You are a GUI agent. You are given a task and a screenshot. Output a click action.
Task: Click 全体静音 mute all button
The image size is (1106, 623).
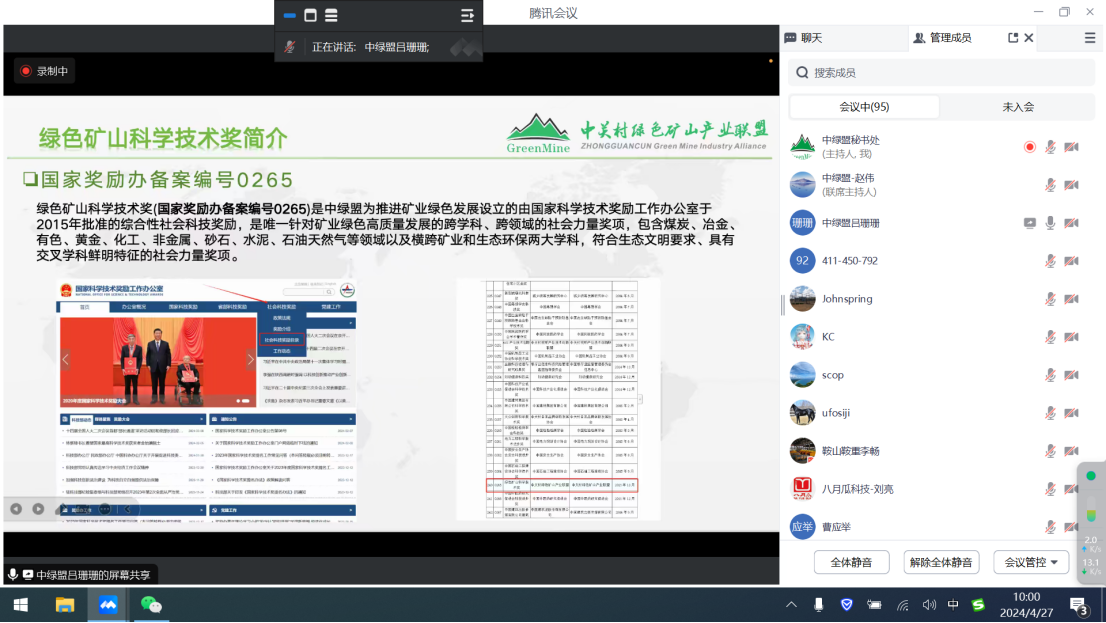pyautogui.click(x=851, y=562)
